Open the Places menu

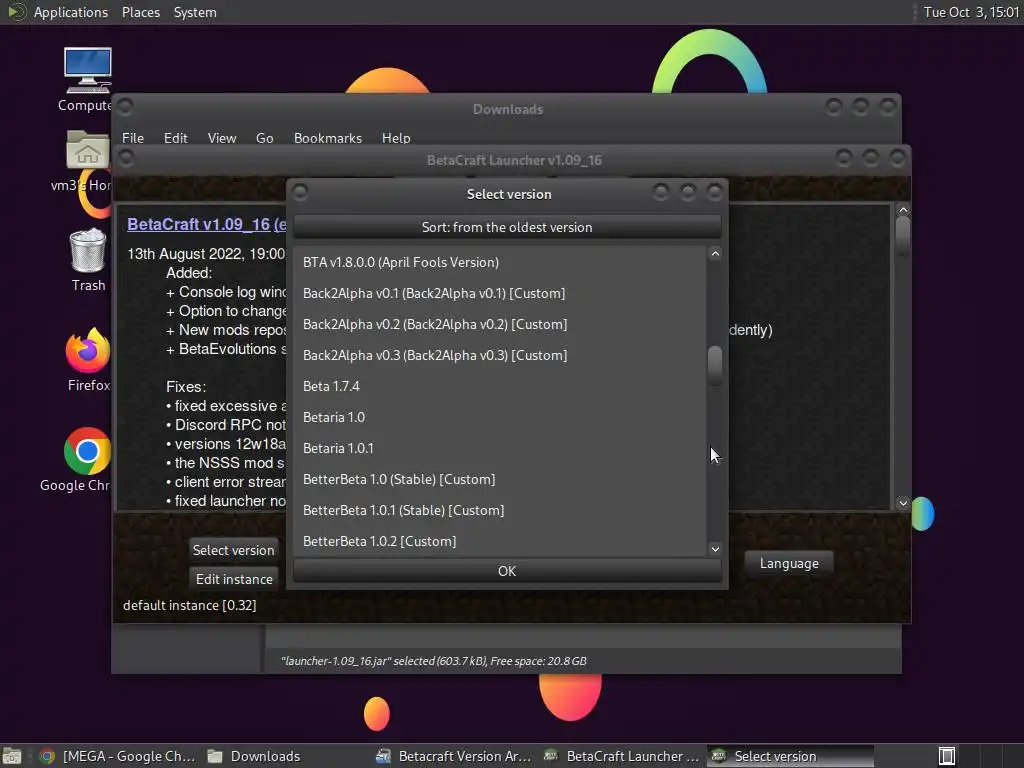tap(140, 12)
